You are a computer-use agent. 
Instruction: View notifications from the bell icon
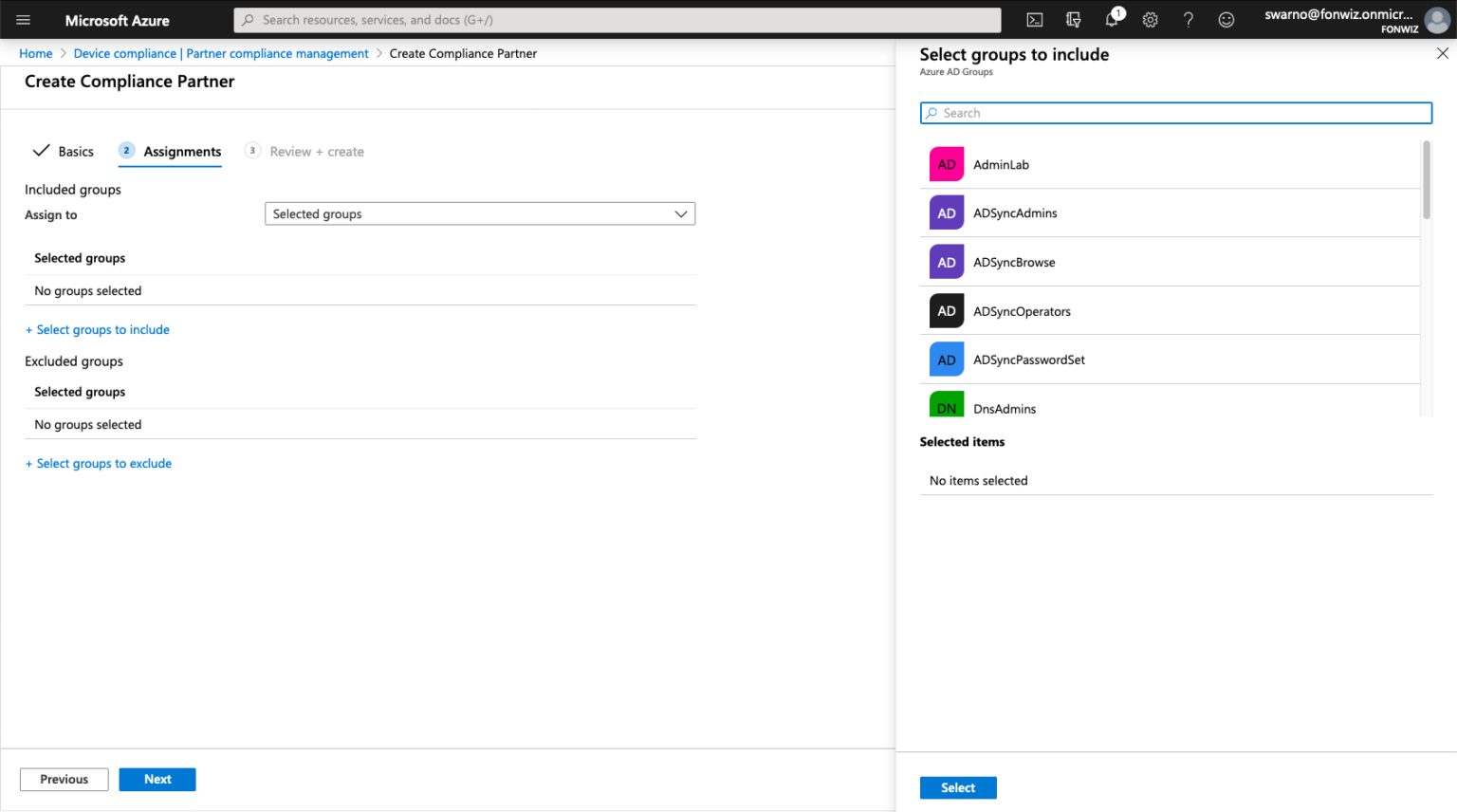(1112, 19)
